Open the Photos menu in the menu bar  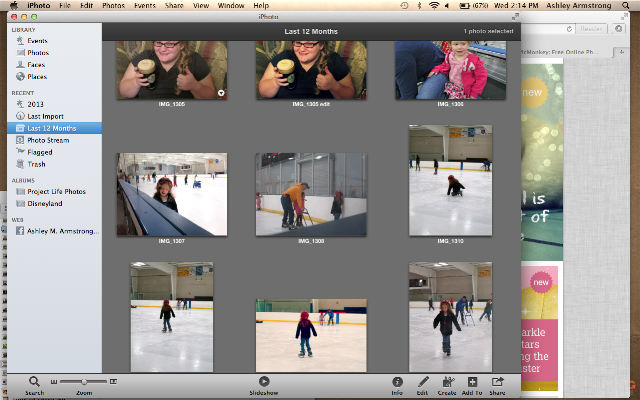113,6
